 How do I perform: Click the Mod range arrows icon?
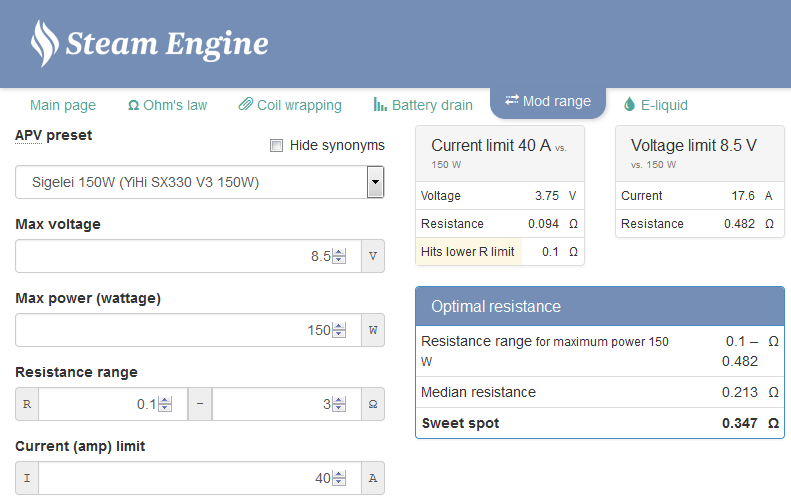point(512,101)
